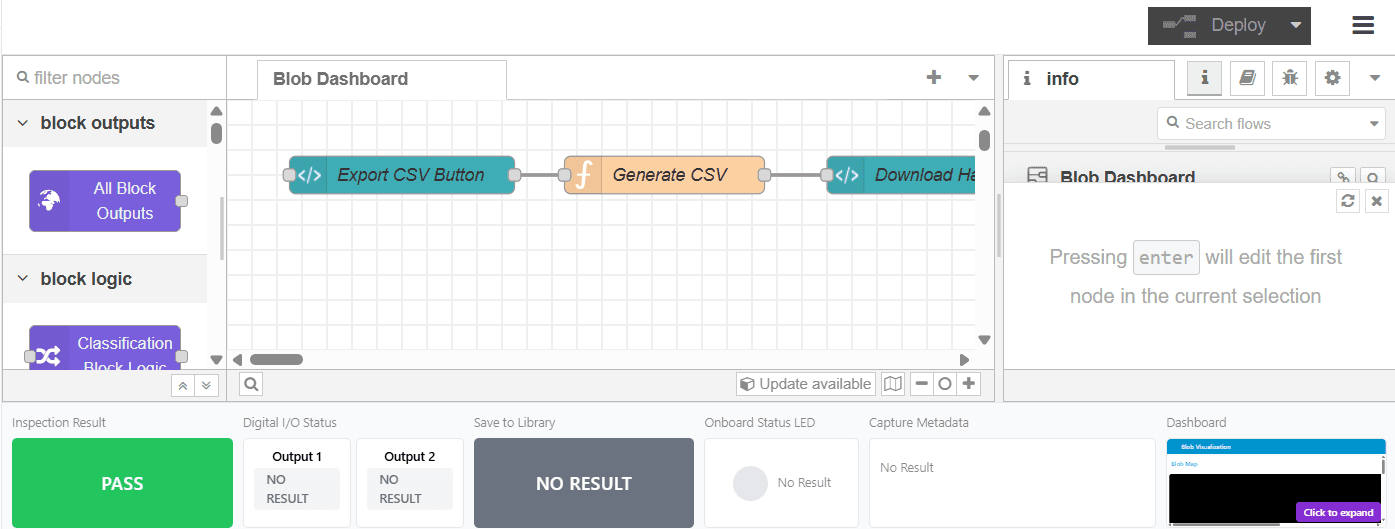This screenshot has width=1395, height=529.
Task: Collapse the block outputs palette category
Action: [23, 123]
